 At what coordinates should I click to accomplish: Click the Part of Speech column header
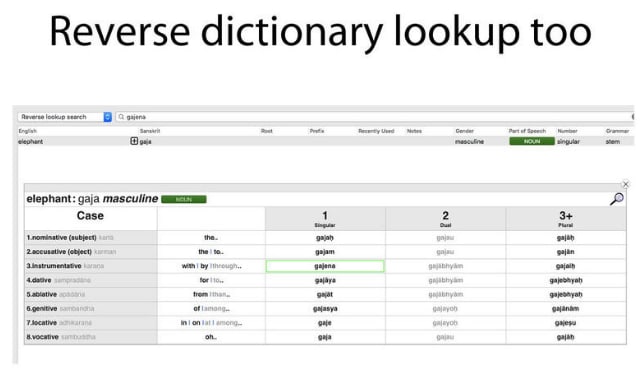(527, 131)
